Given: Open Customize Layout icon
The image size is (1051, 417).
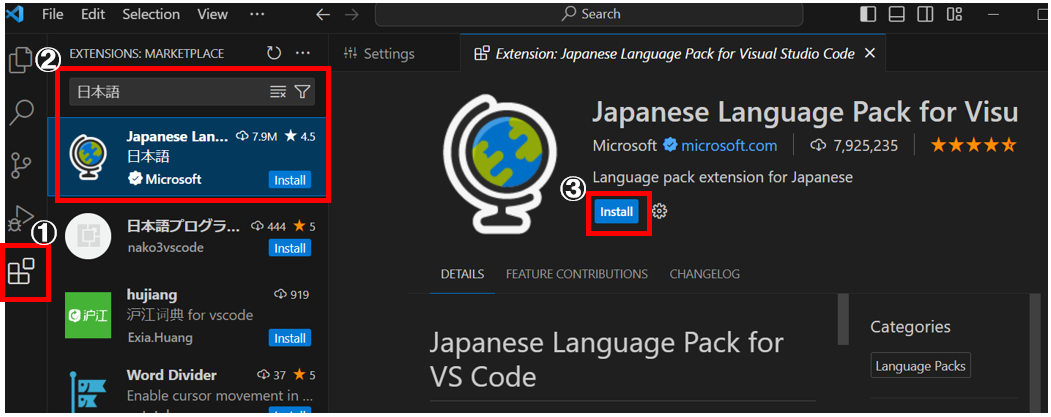Looking at the screenshot, I should 954,14.
